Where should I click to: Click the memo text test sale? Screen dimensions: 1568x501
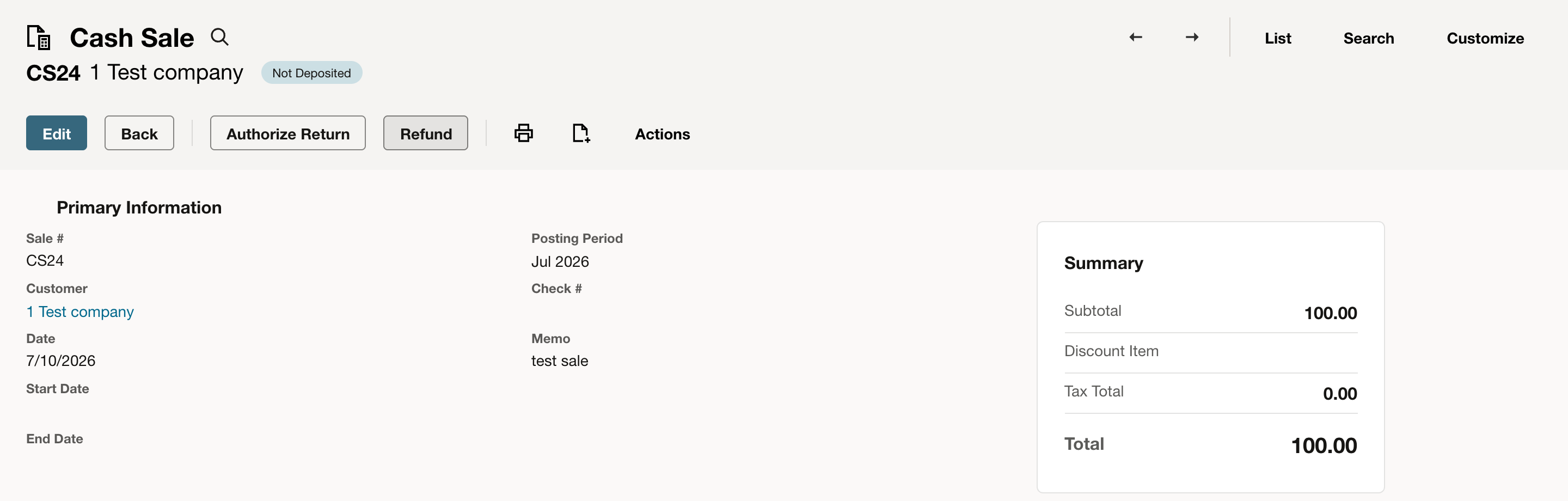[559, 361]
